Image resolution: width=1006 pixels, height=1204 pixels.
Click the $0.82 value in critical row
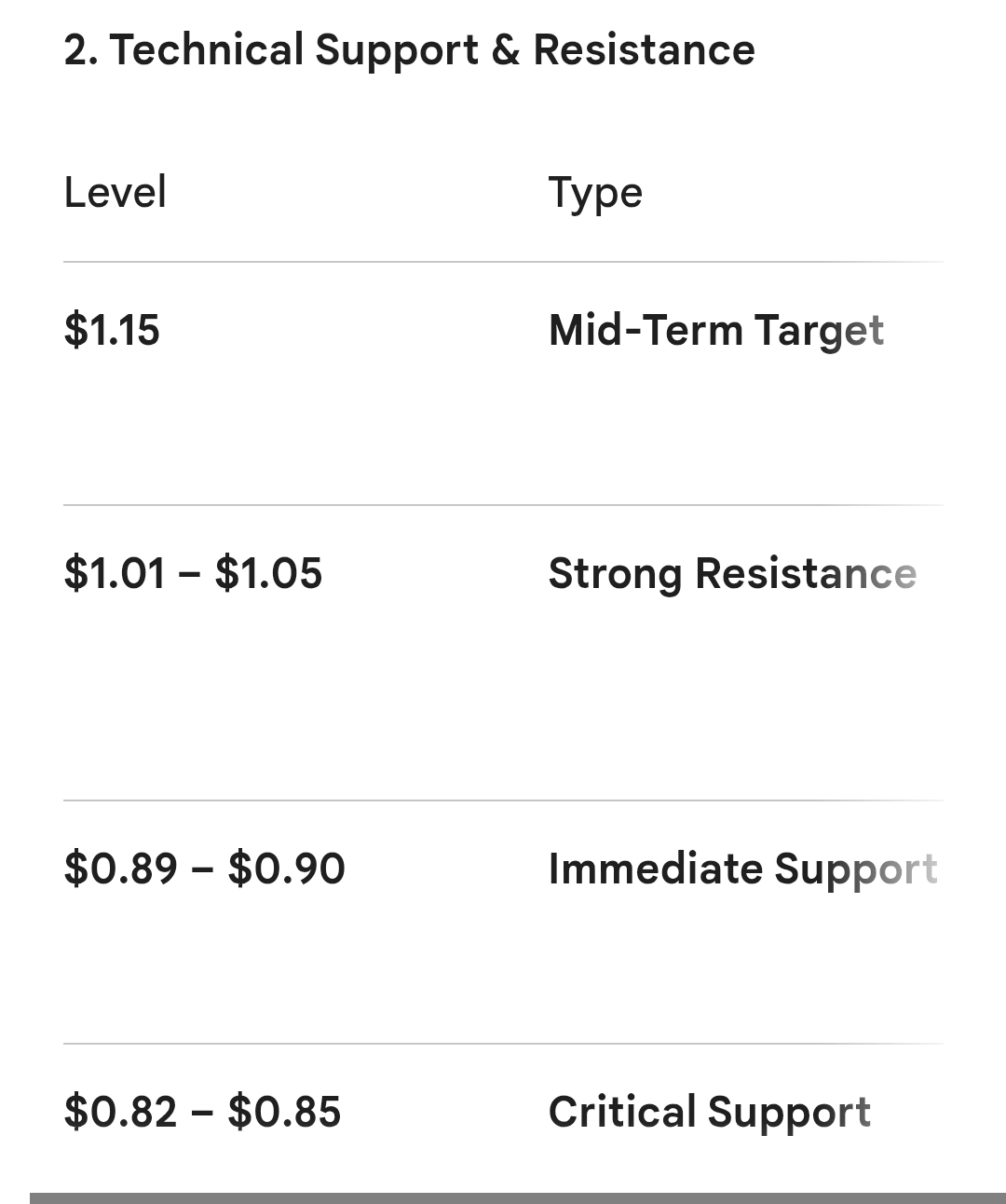pyautogui.click(x=120, y=1112)
